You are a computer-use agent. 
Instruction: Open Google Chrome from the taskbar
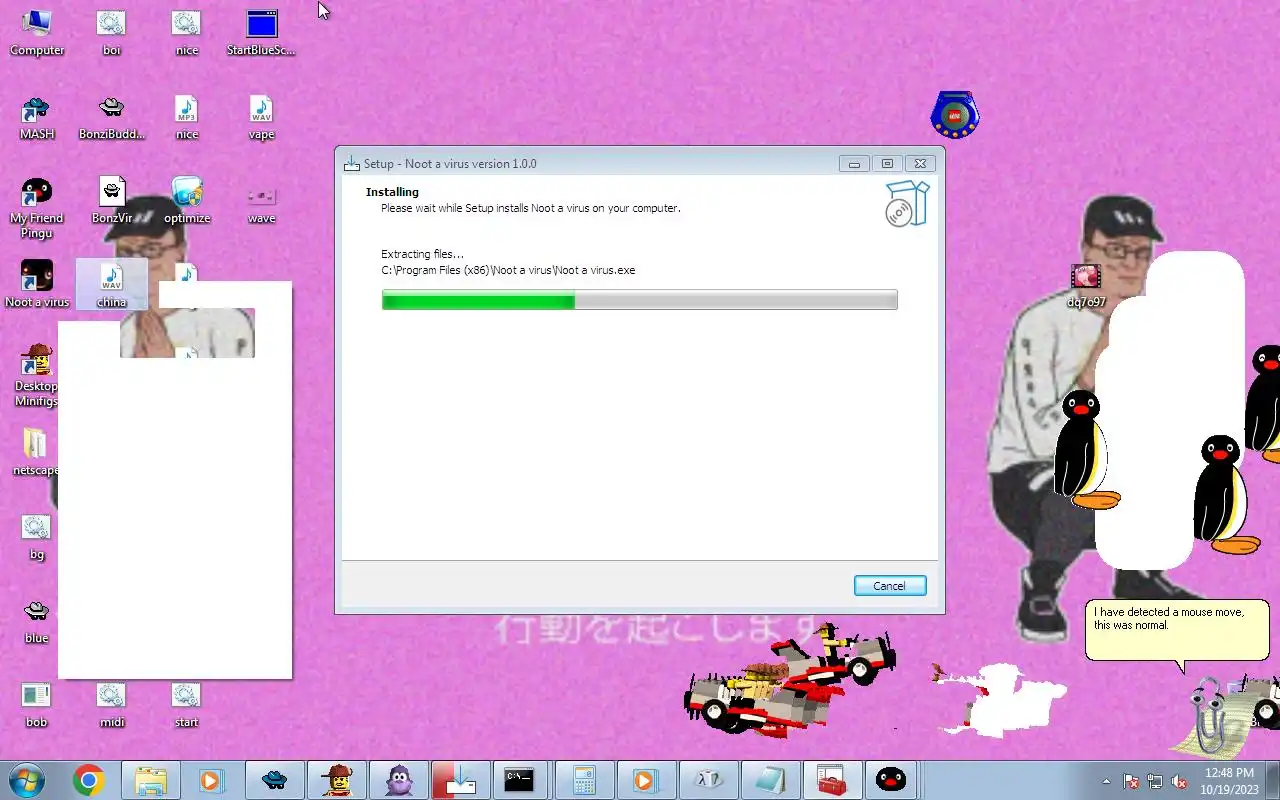coord(88,779)
